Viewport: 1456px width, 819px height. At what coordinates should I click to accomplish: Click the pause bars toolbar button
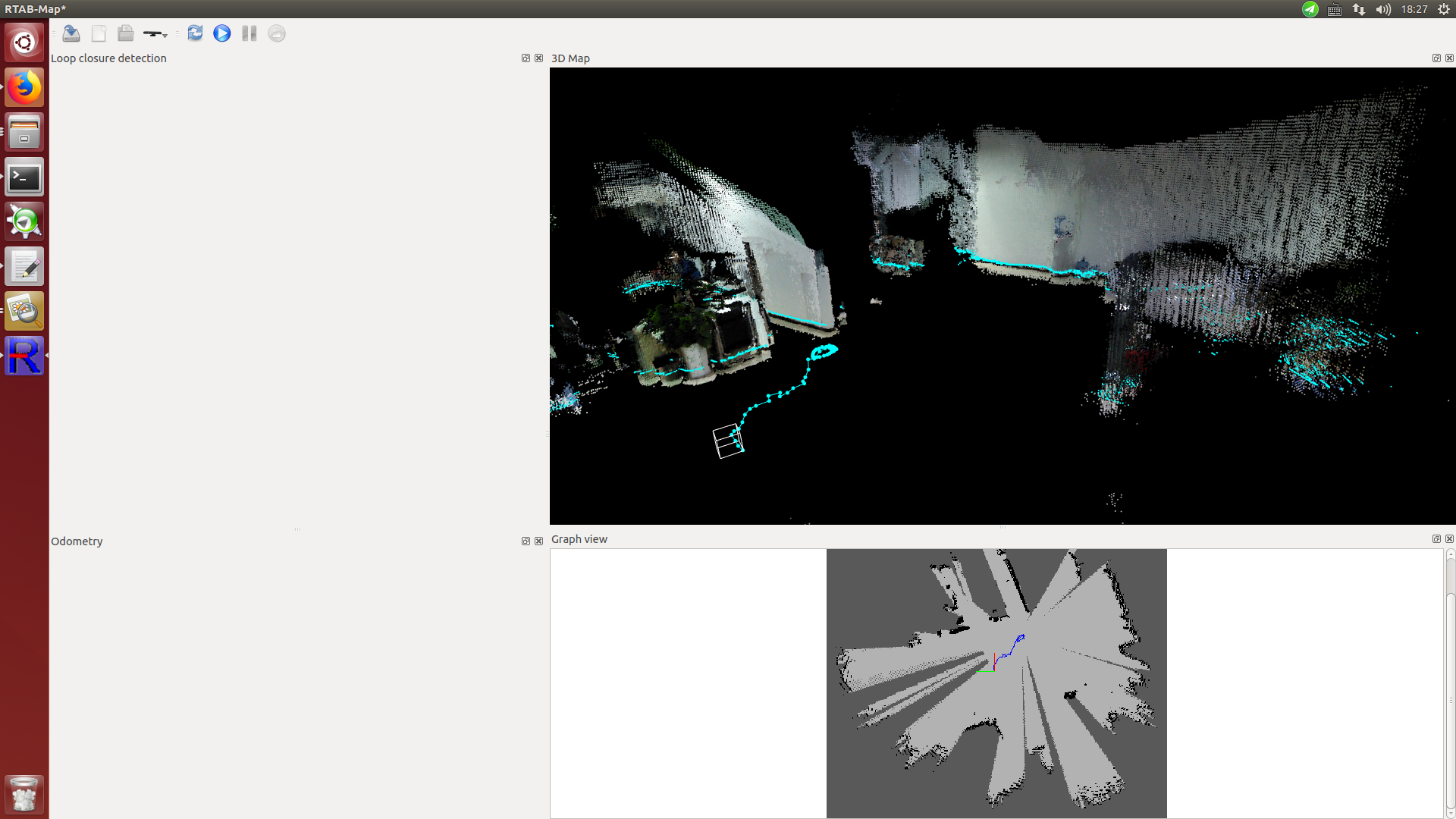(249, 33)
